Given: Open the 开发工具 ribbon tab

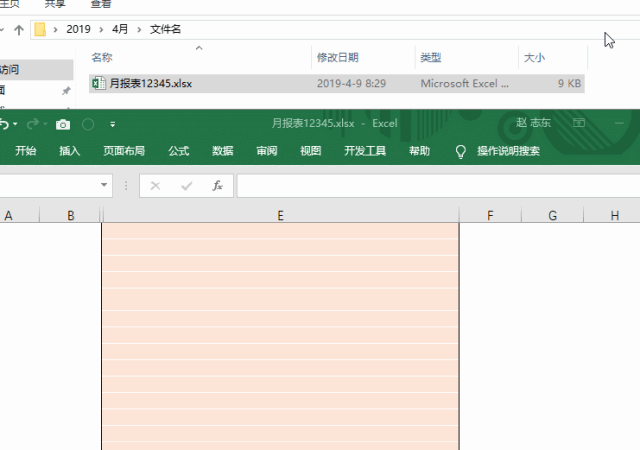Looking at the screenshot, I should [365, 152].
